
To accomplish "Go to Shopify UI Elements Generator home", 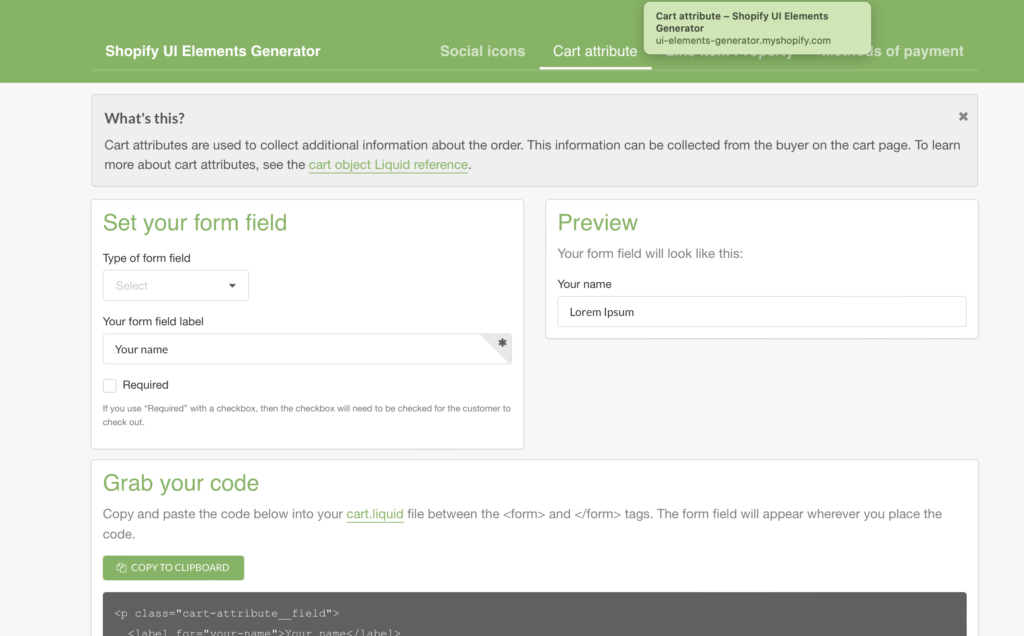I will click(x=213, y=51).
